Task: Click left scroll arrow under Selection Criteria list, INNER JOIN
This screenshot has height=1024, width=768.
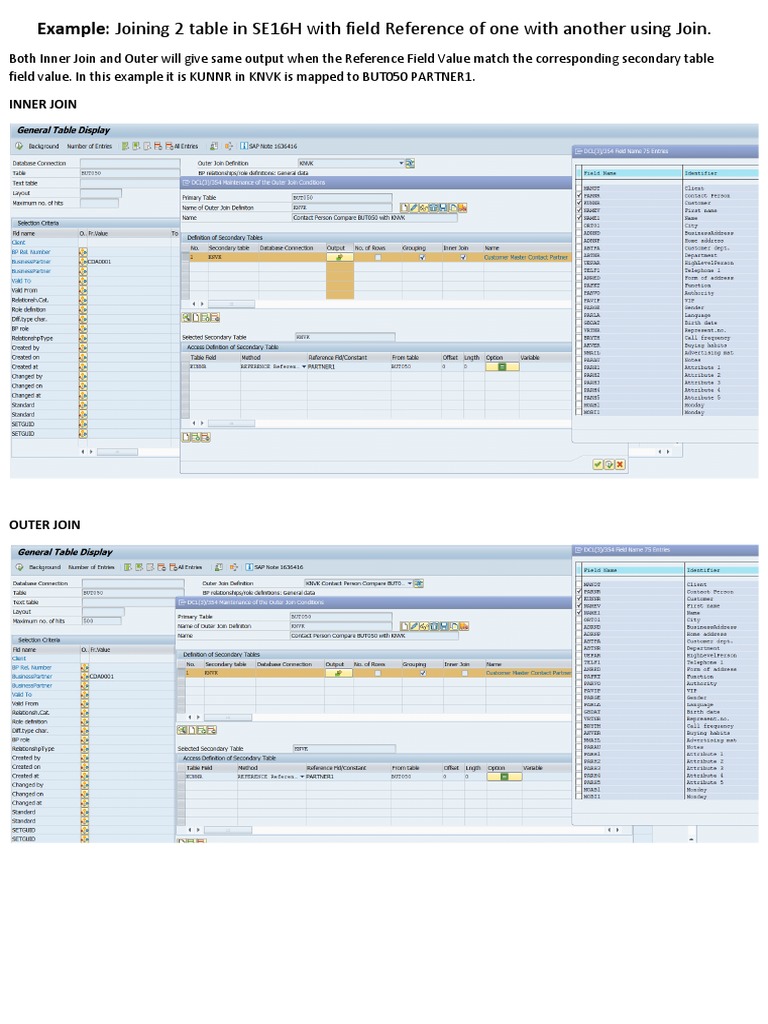Action: (x=83, y=452)
